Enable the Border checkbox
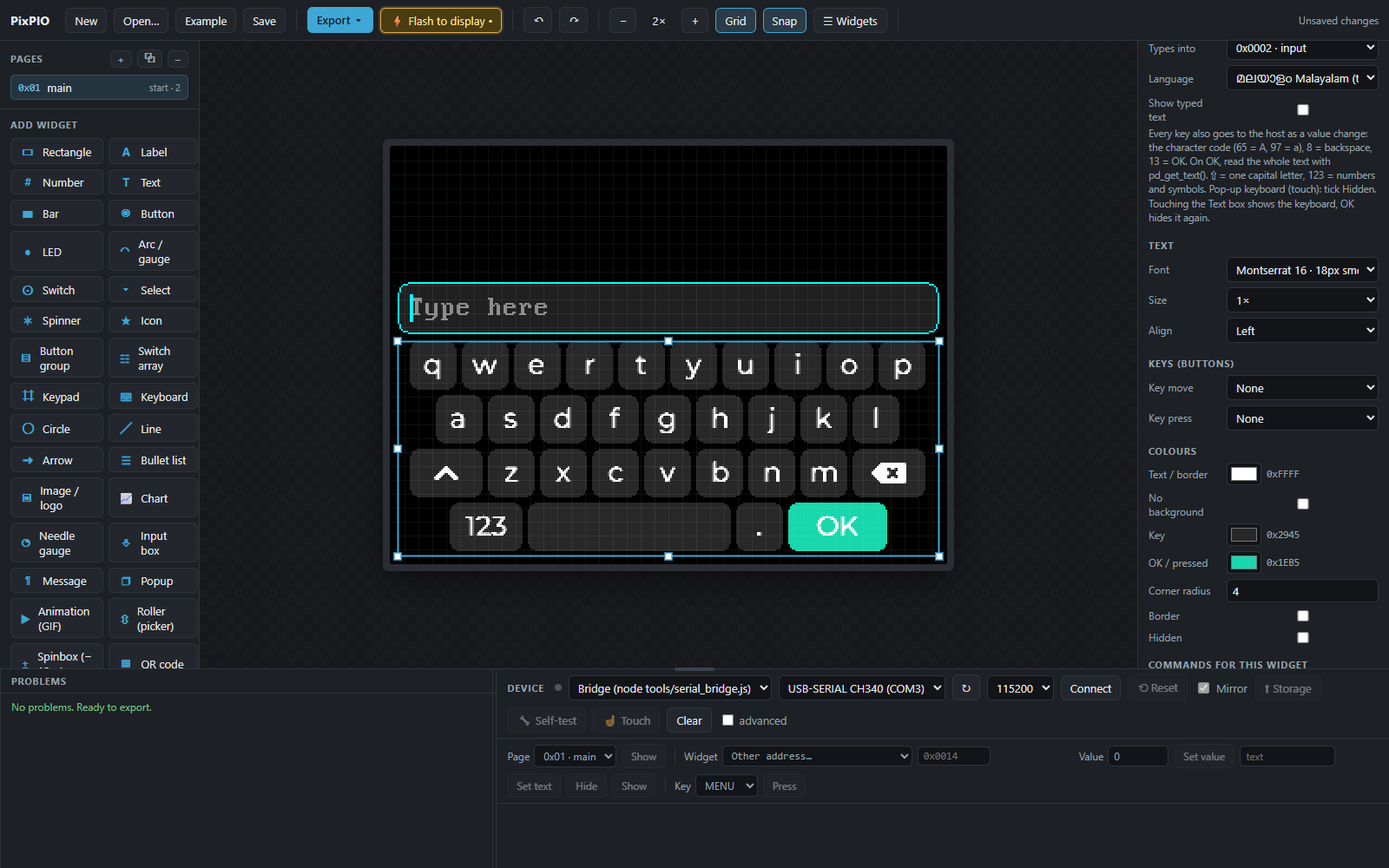Viewport: 1389px width, 868px height. pos(1303,616)
